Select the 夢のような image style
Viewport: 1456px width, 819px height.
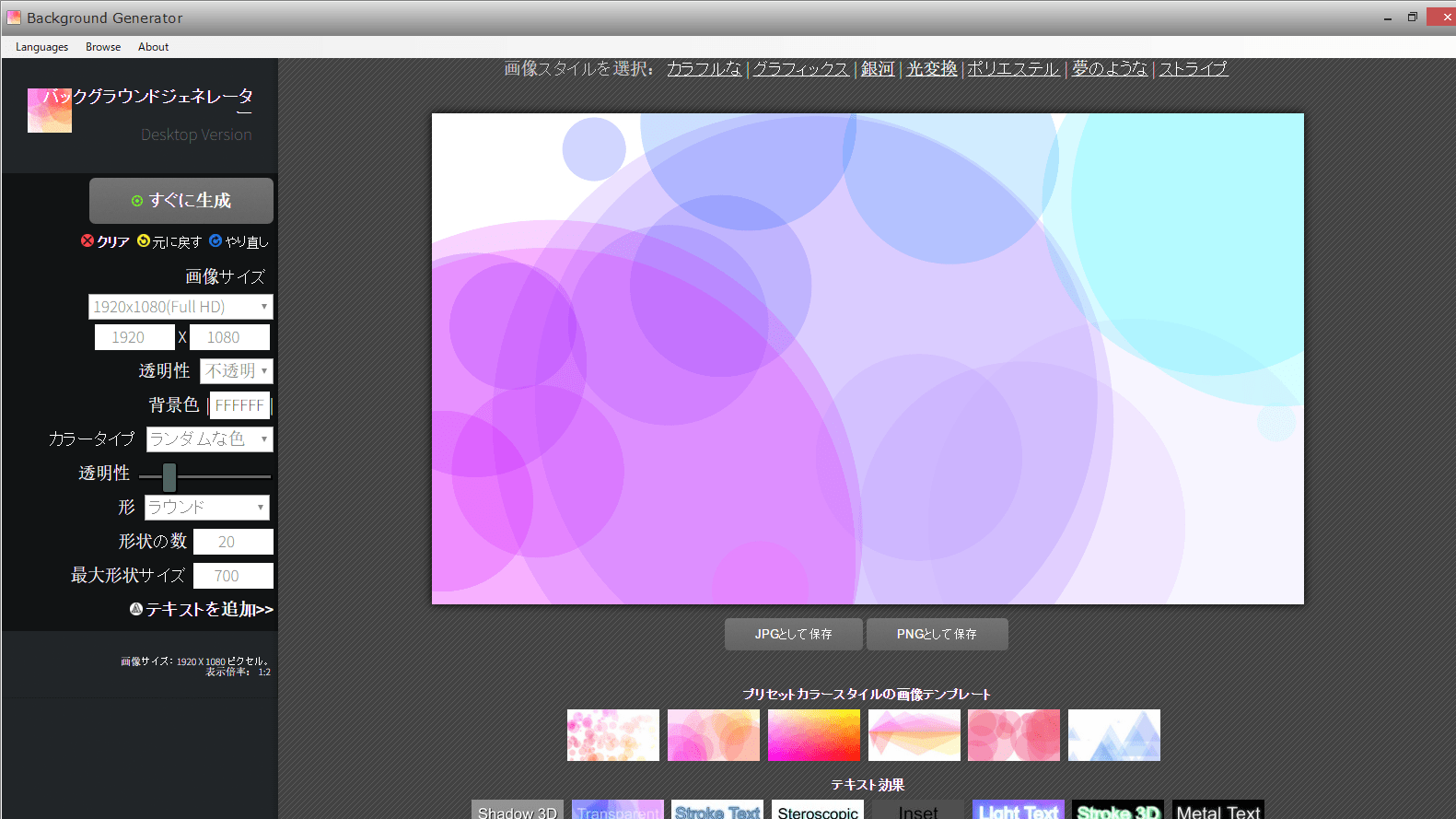click(1110, 68)
